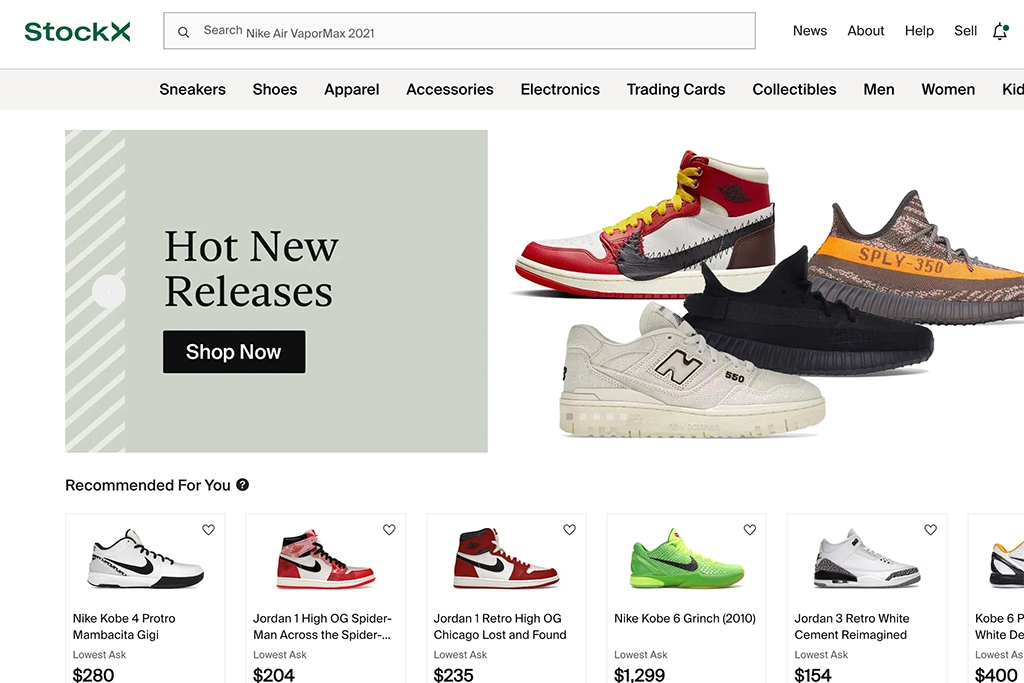This screenshot has width=1024, height=683.
Task: Click the Recommended For You help icon
Action: (x=242, y=485)
